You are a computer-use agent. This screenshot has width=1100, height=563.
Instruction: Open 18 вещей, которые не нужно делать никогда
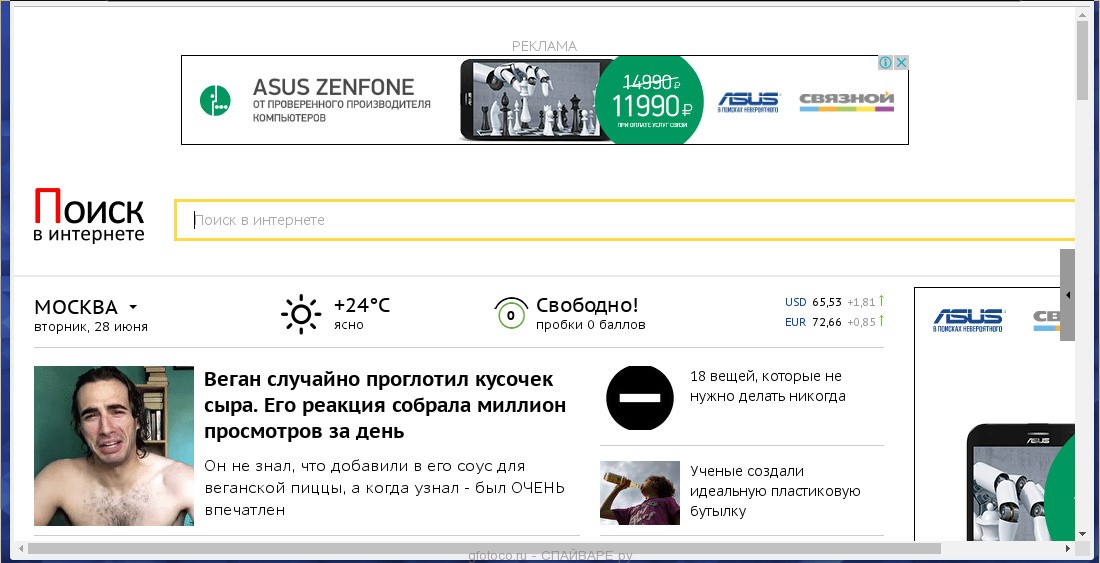click(x=767, y=386)
